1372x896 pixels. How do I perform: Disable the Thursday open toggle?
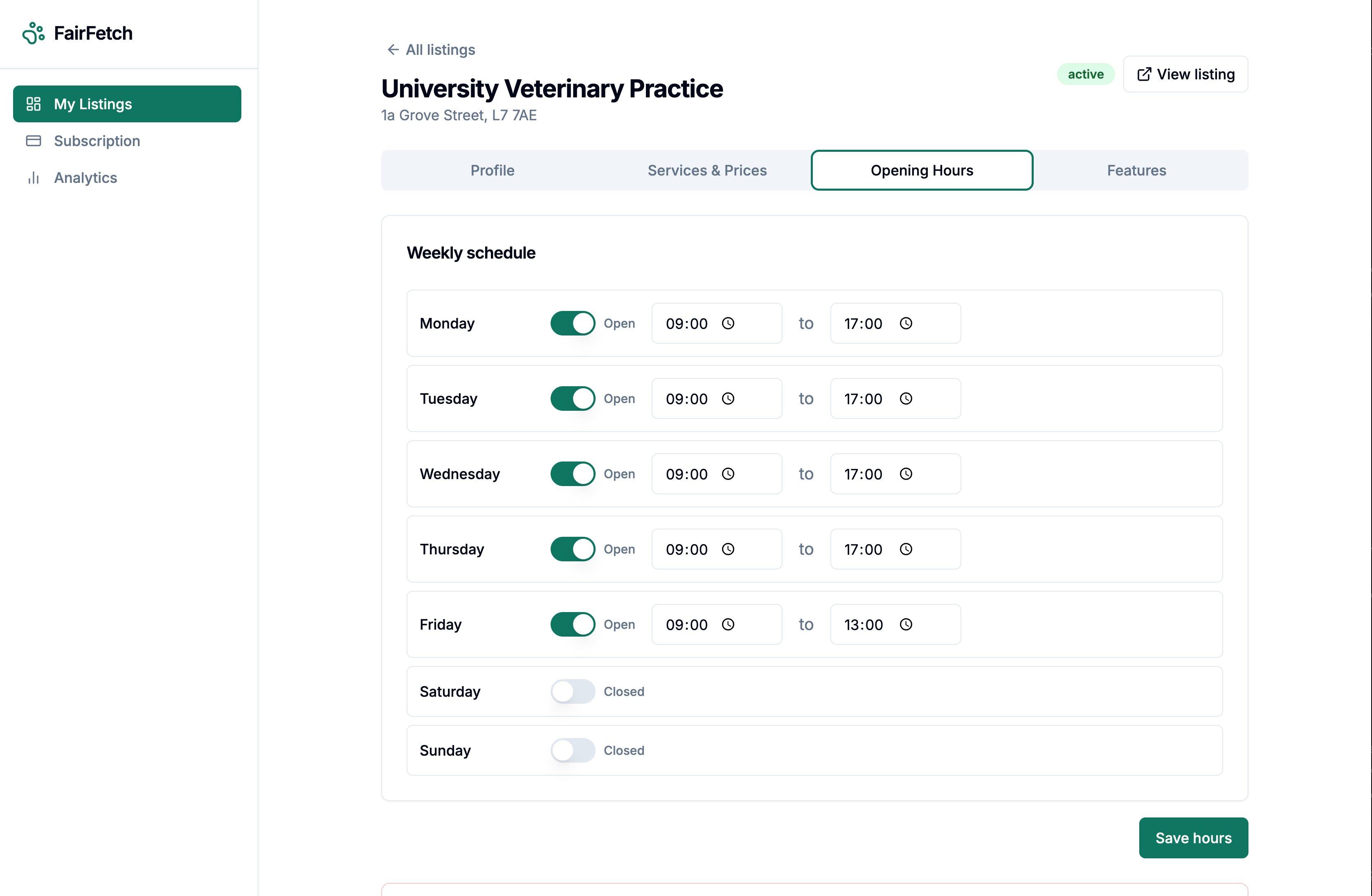click(572, 549)
